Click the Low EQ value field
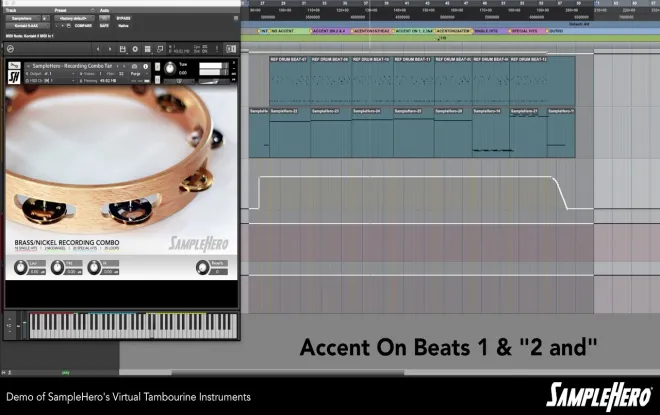 (x=37, y=272)
